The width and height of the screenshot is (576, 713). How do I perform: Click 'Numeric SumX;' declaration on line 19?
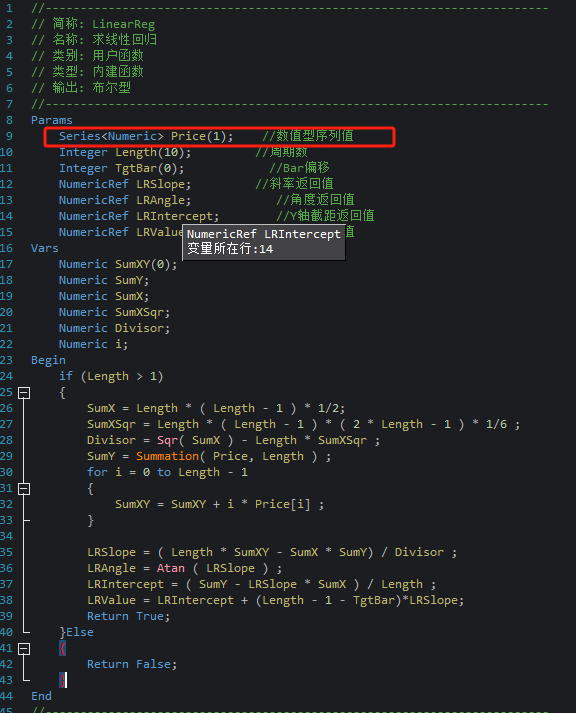104,296
